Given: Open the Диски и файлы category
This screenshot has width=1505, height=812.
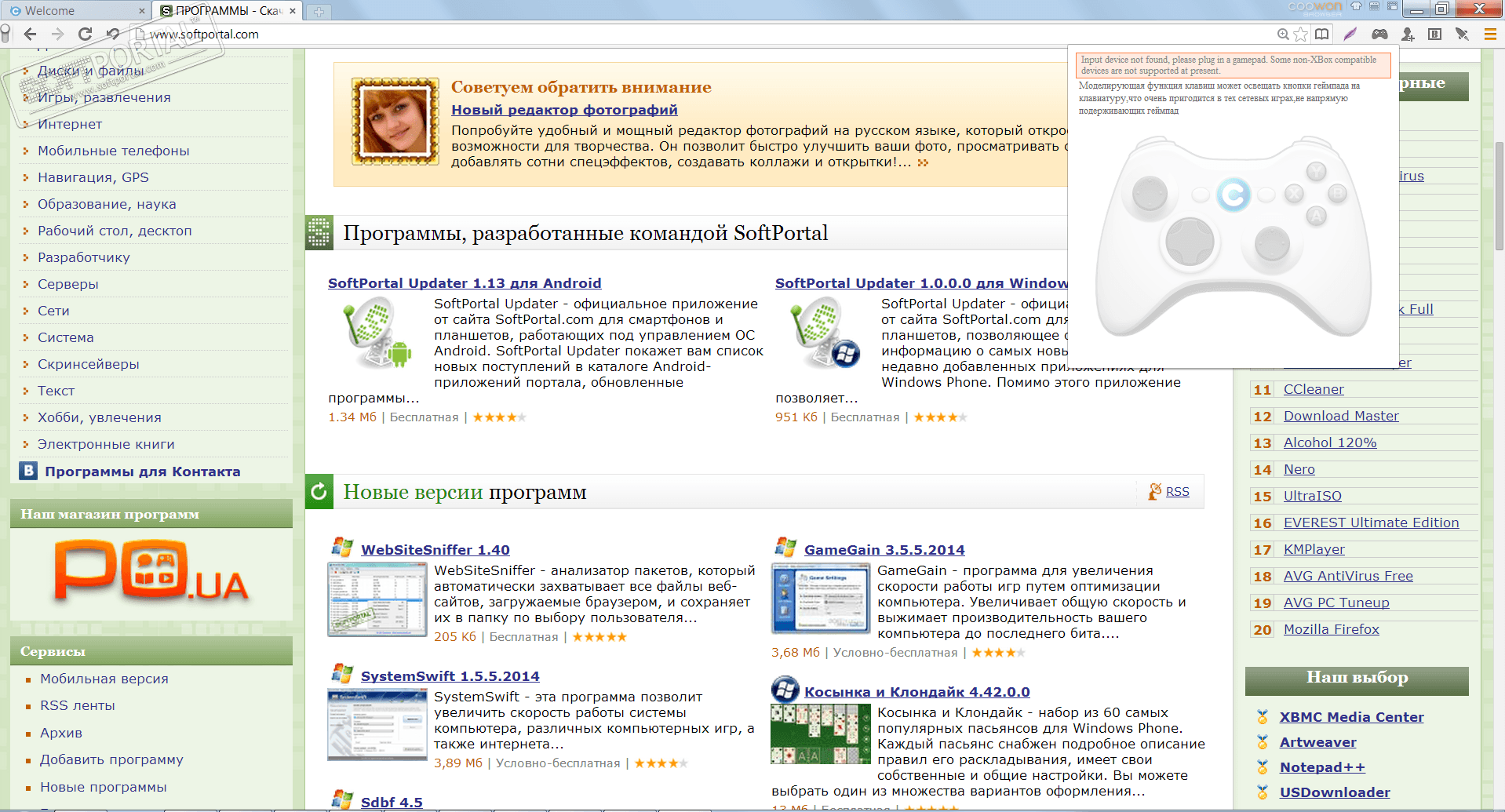Looking at the screenshot, I should click(x=91, y=71).
